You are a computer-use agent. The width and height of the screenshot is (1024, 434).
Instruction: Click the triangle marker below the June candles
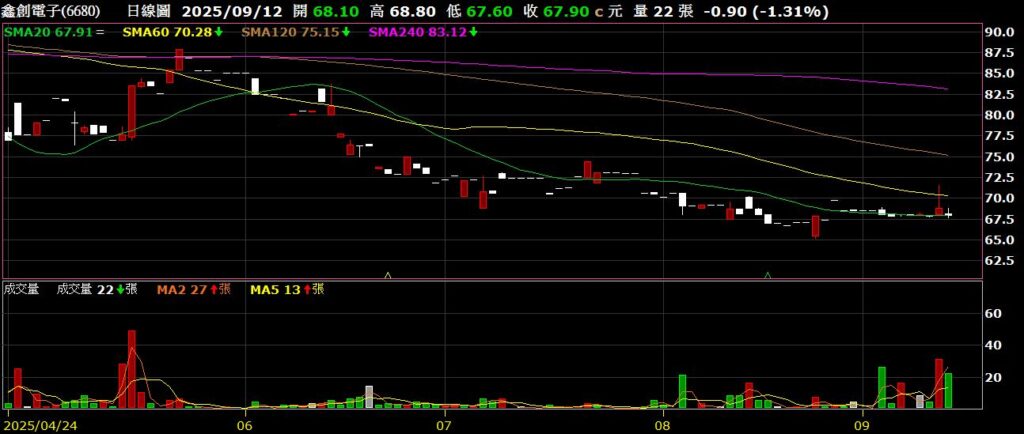click(387, 273)
